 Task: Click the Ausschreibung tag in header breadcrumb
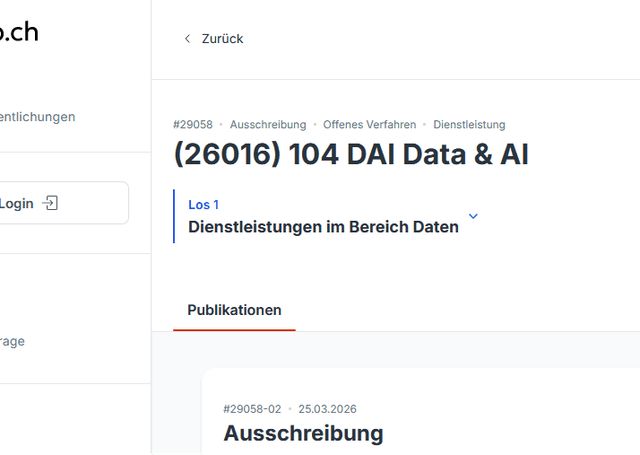click(x=268, y=125)
